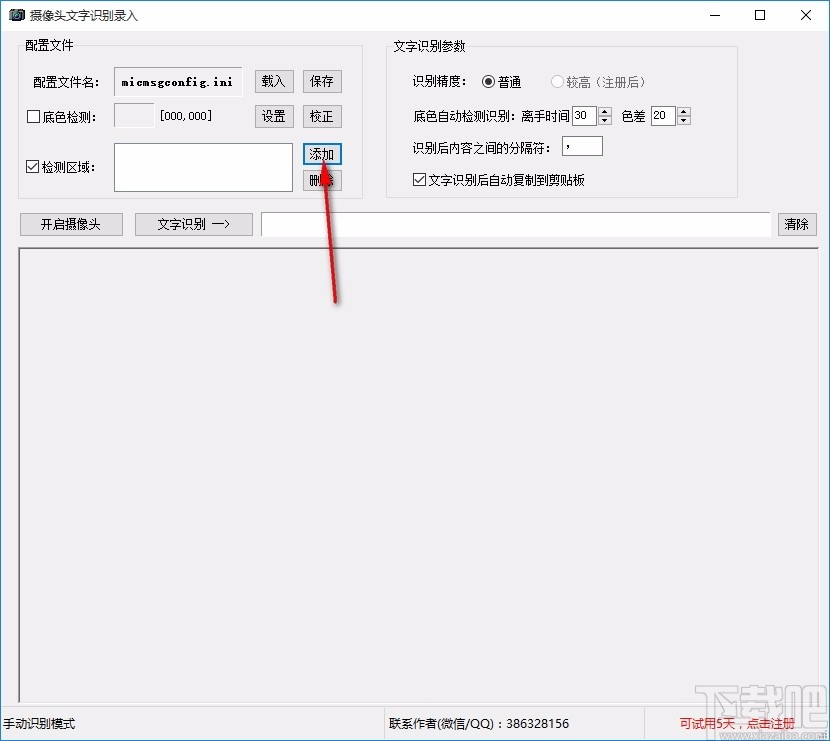This screenshot has height=741, width=830.
Task: Click the 添加 button to add detection region
Action: 322,154
